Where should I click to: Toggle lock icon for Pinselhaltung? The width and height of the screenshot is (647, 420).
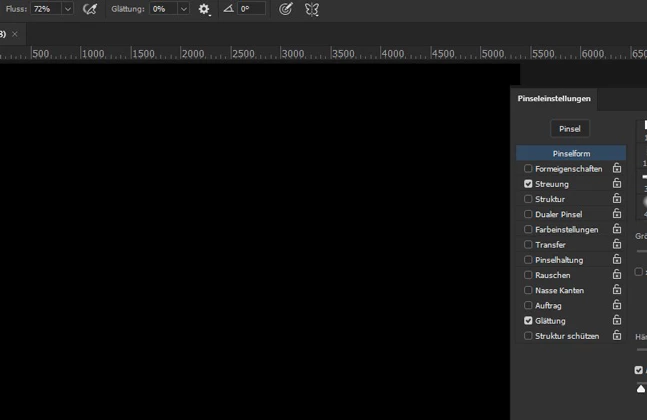pos(617,260)
